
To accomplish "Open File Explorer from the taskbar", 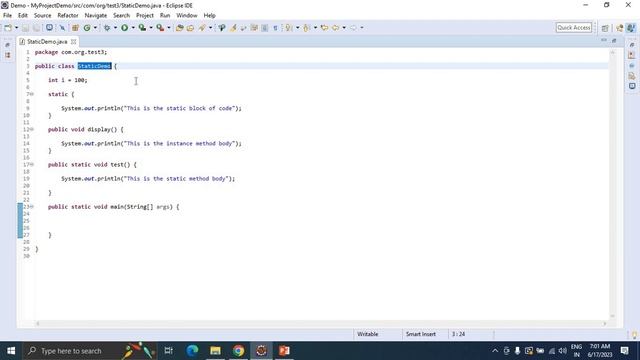I will coord(215,351).
